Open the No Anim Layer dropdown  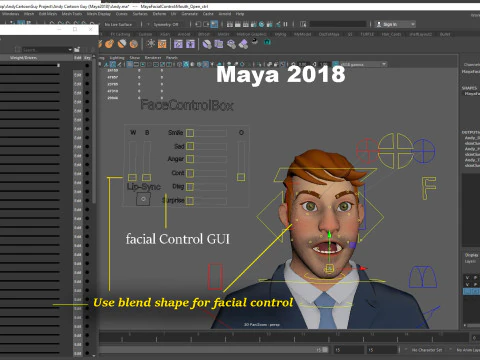pyautogui.click(x=468, y=350)
